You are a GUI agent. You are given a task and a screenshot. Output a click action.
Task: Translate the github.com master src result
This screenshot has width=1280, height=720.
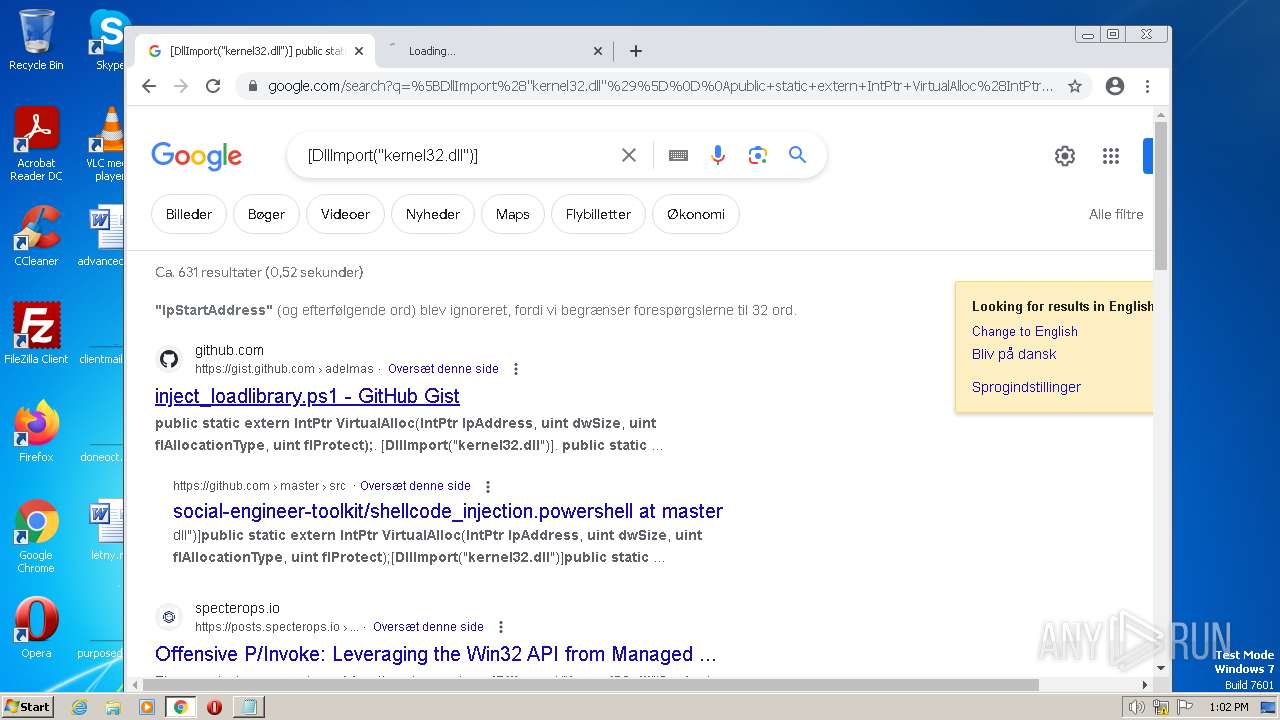[415, 486]
